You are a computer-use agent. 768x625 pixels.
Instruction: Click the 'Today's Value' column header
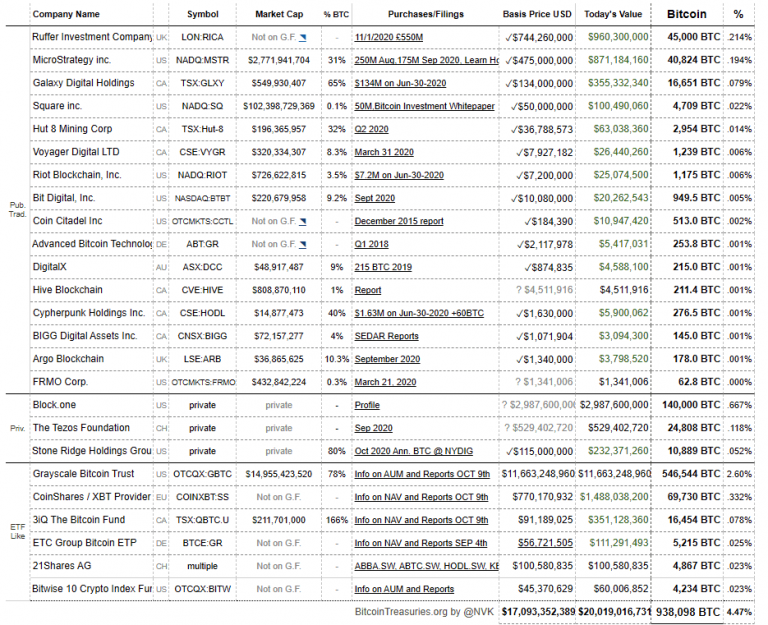(614, 15)
